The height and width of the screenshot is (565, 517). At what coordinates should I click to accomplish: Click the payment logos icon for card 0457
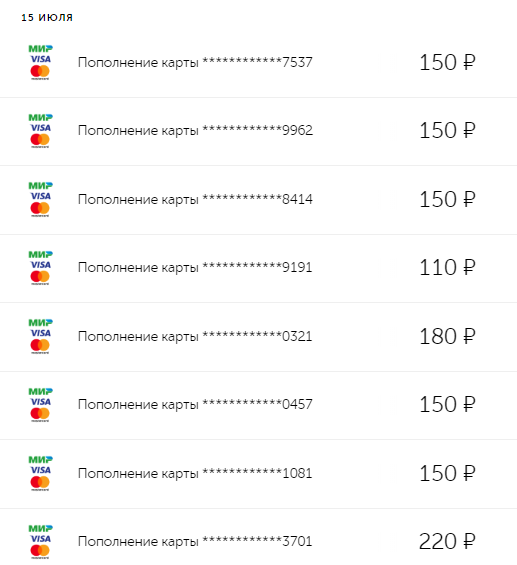40,404
